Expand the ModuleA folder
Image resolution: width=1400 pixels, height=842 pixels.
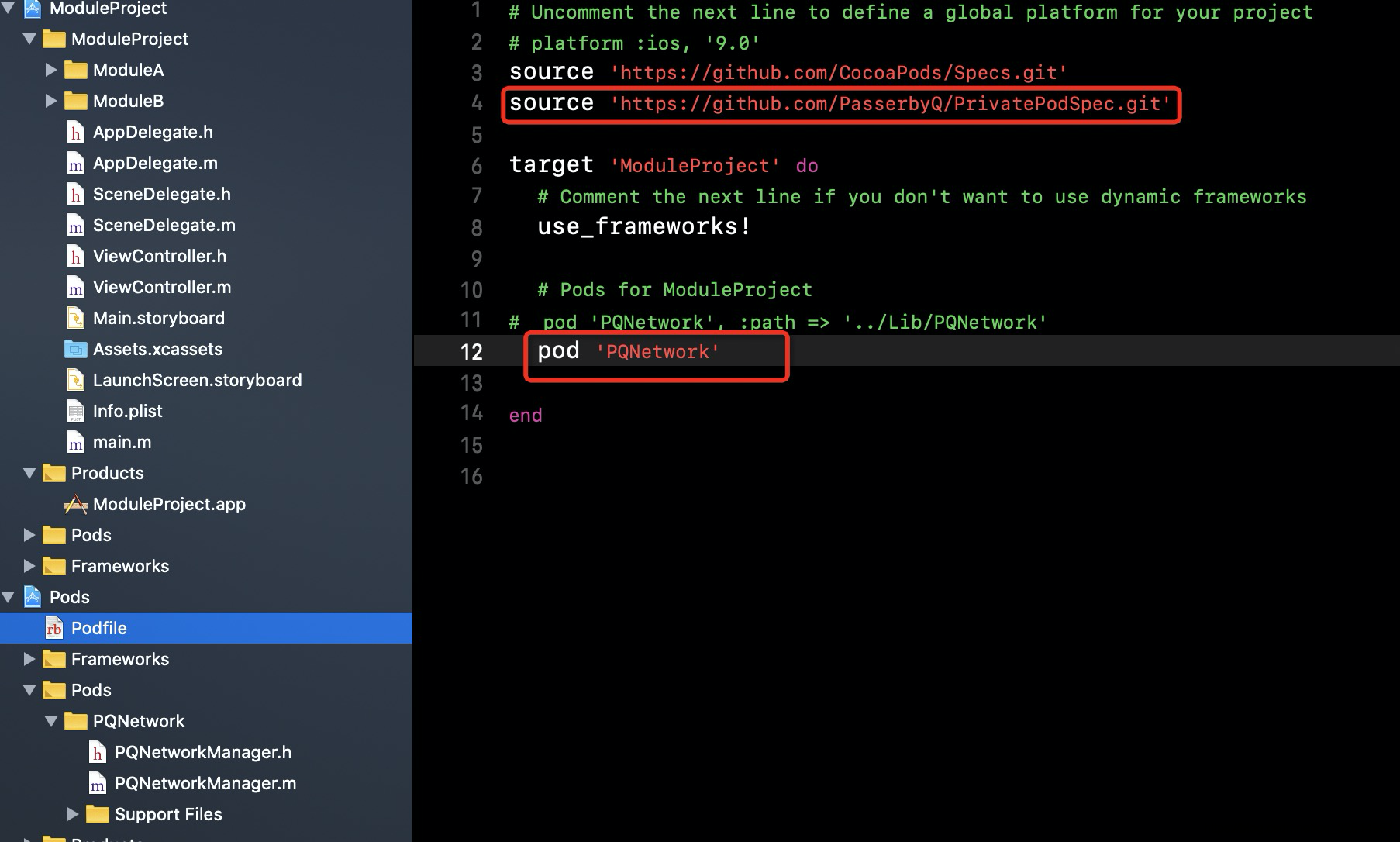(51, 70)
